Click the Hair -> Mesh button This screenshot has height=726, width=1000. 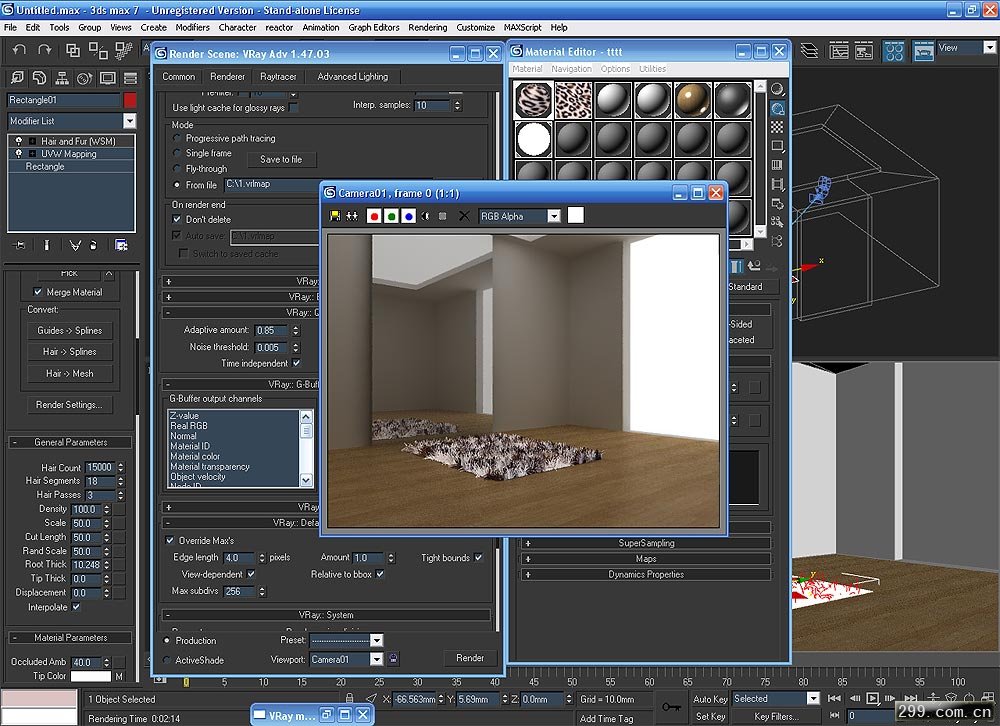tap(70, 373)
